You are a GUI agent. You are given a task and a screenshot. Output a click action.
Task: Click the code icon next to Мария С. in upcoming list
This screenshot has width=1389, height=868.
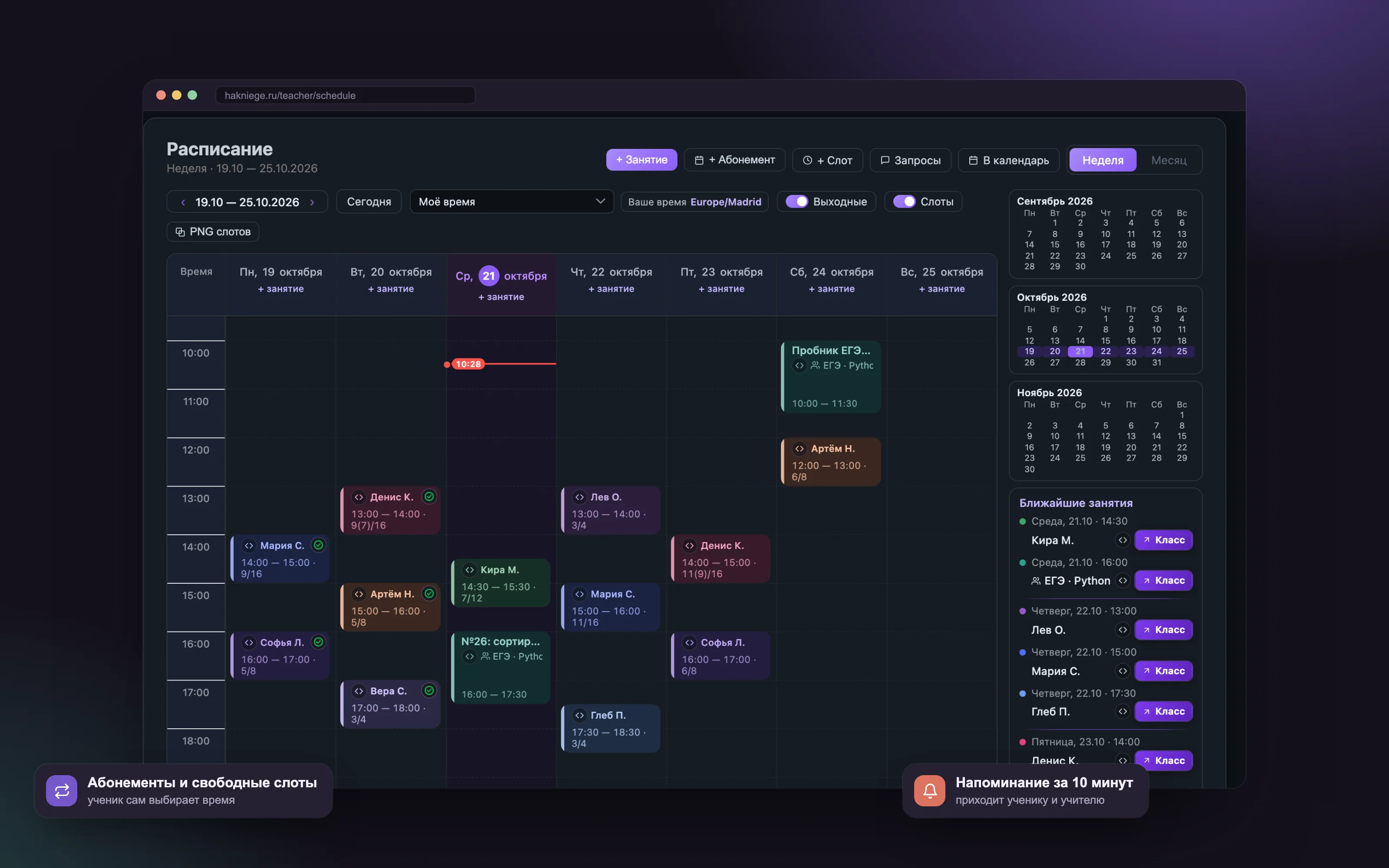pos(1122,671)
